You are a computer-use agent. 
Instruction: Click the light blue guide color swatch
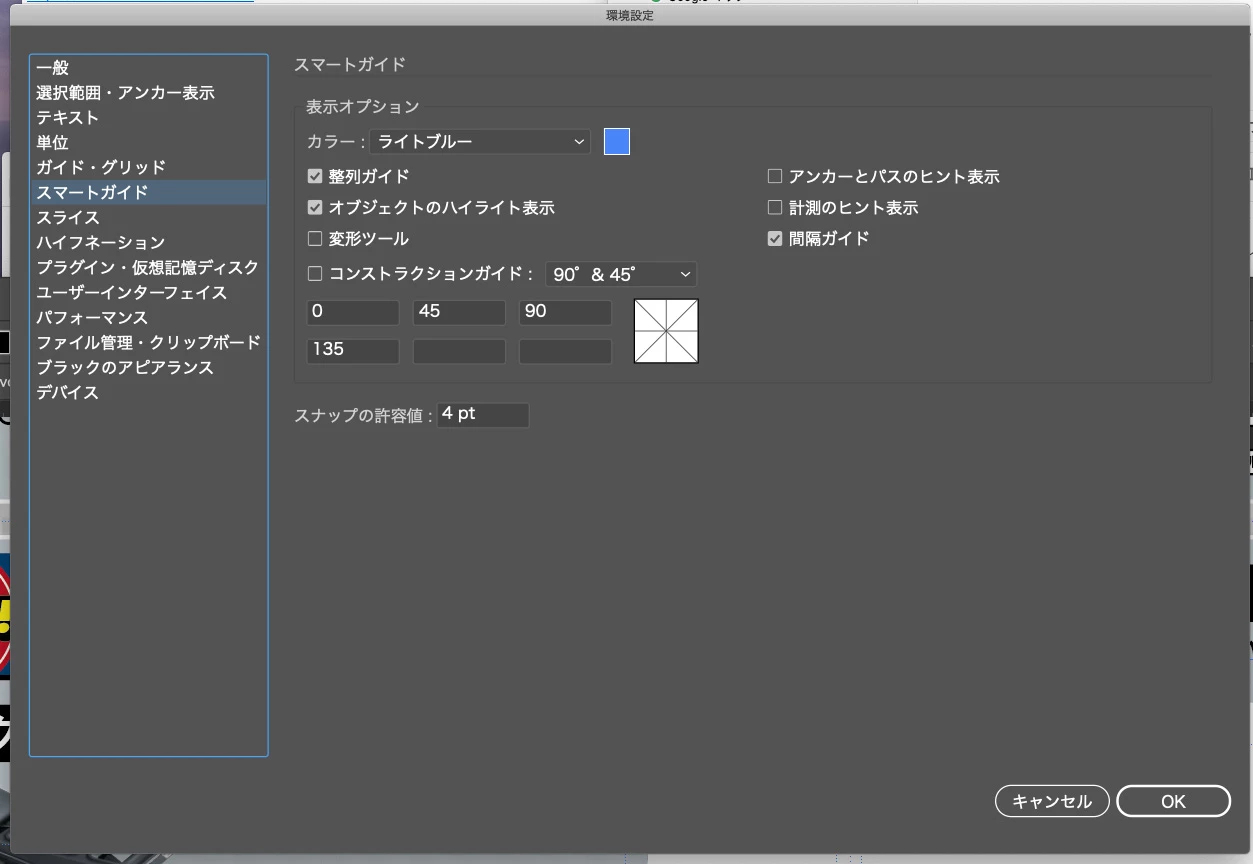617,142
